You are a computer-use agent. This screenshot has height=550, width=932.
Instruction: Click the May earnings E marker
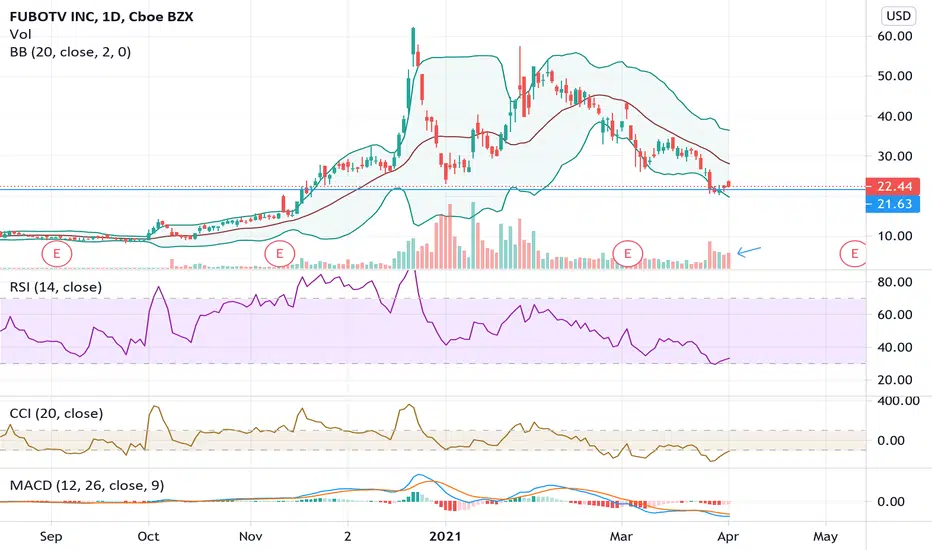pos(854,254)
